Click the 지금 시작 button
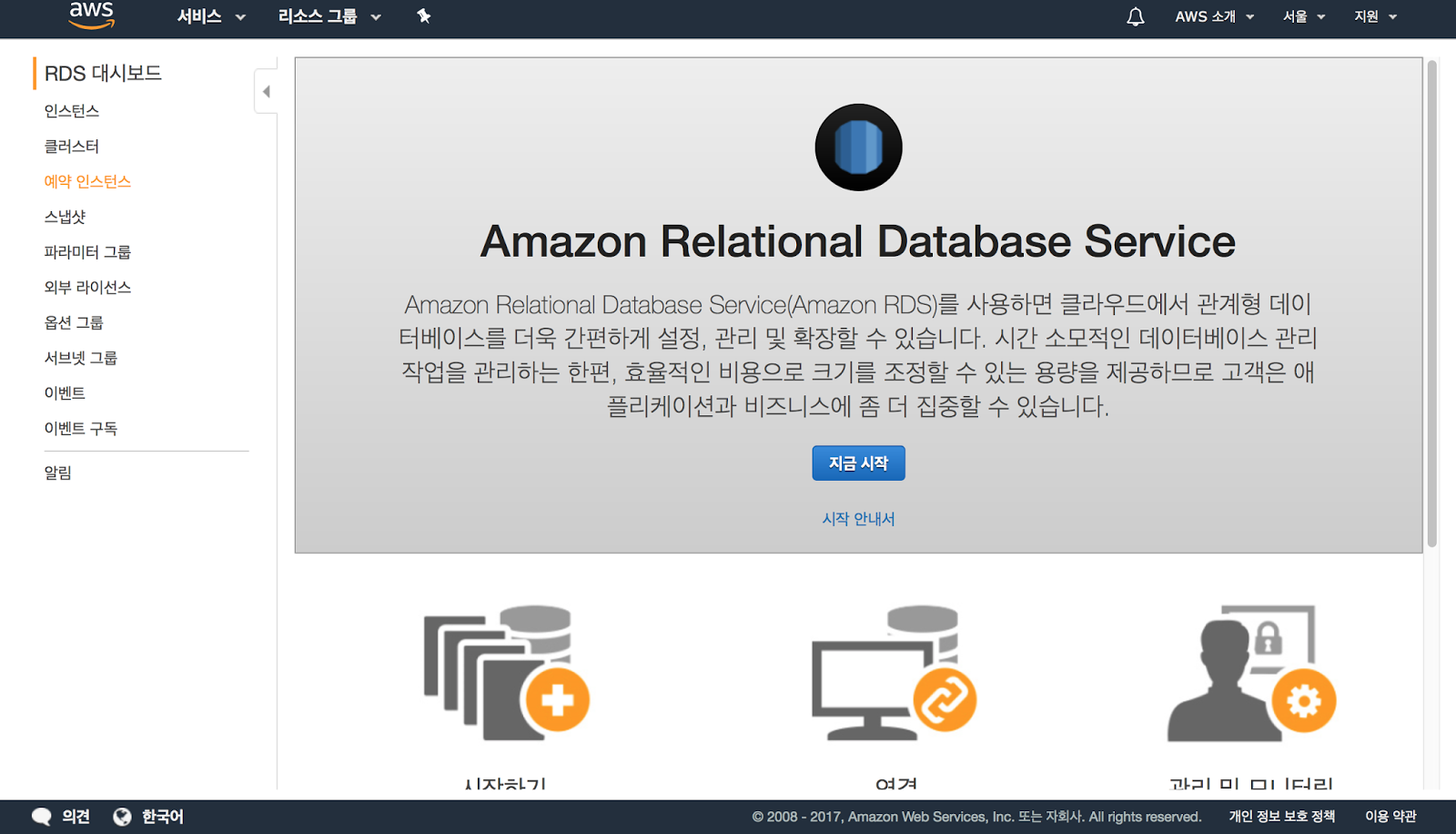Screen dimensions: 1456x834 [x=858, y=463]
